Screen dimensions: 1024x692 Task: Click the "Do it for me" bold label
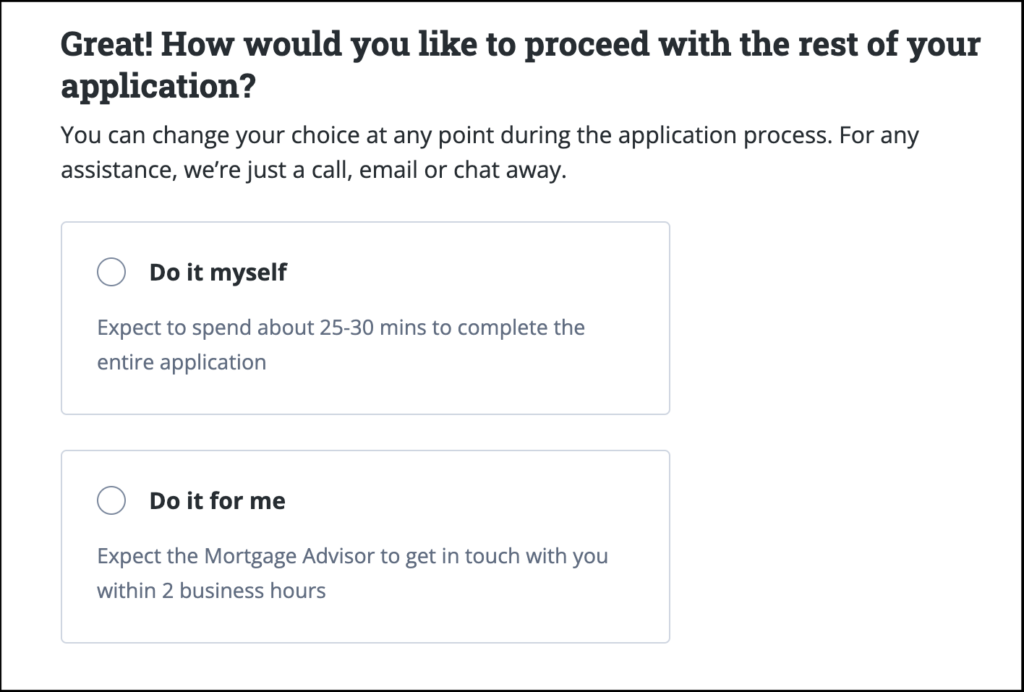tap(217, 500)
